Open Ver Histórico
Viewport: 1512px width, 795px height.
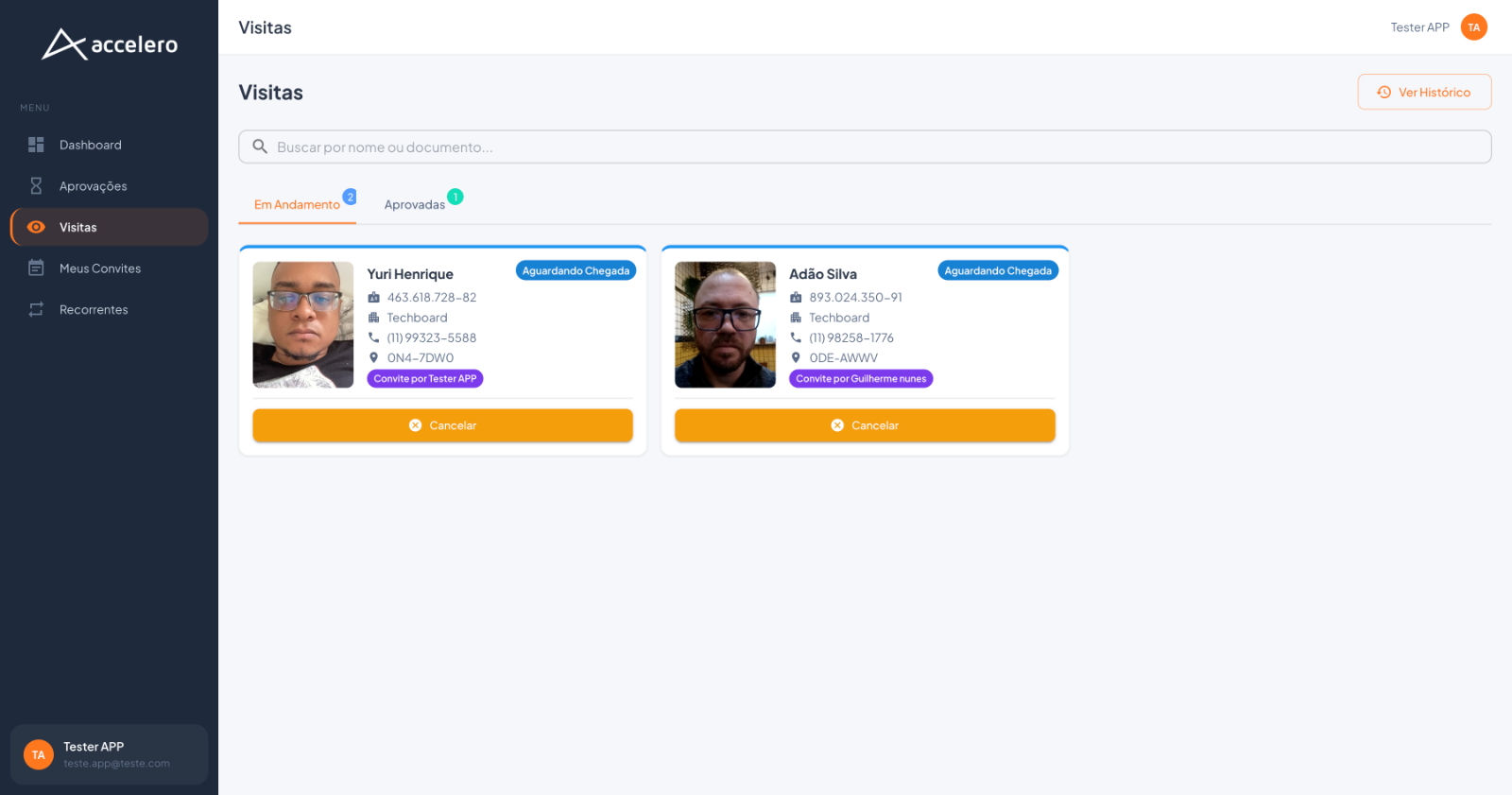[1424, 92]
